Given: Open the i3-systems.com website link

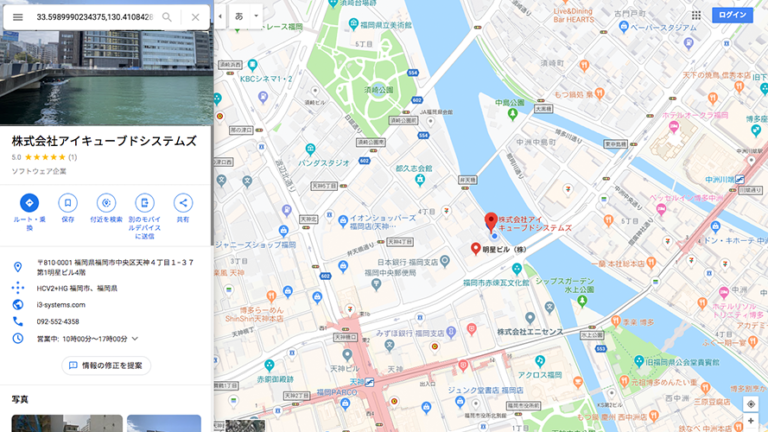Looking at the screenshot, I should 61,305.
